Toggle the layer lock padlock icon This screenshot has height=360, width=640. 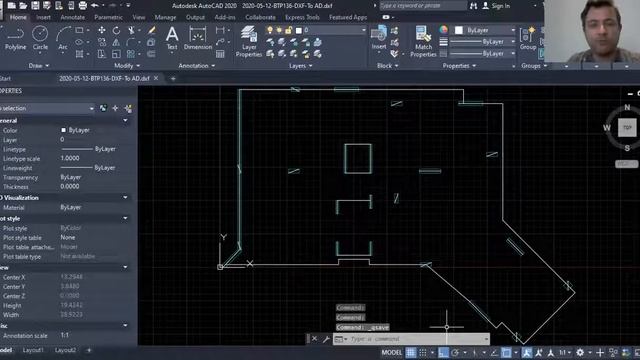click(x=289, y=30)
